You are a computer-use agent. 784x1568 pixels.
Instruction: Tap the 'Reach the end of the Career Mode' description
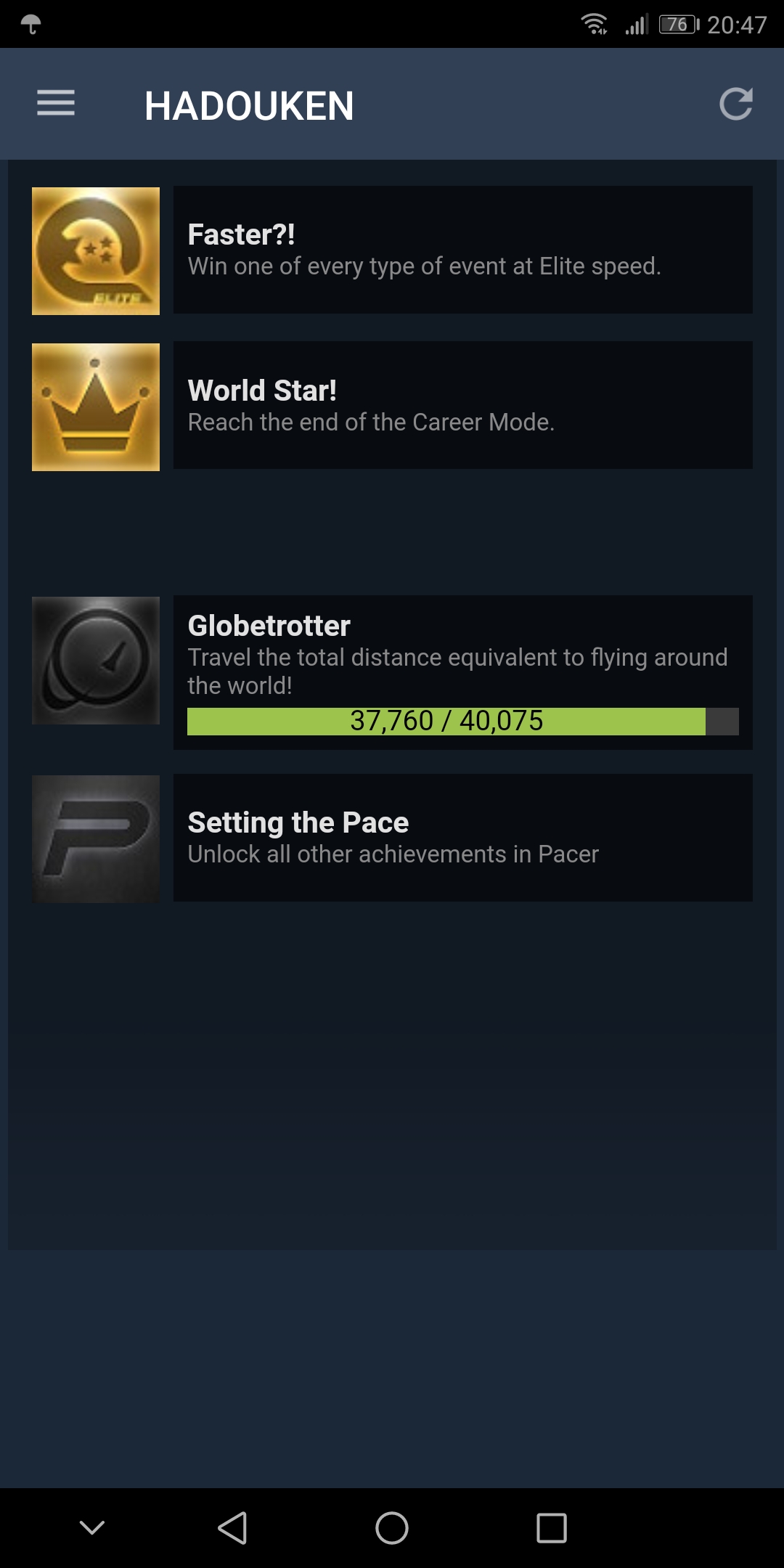click(x=371, y=422)
